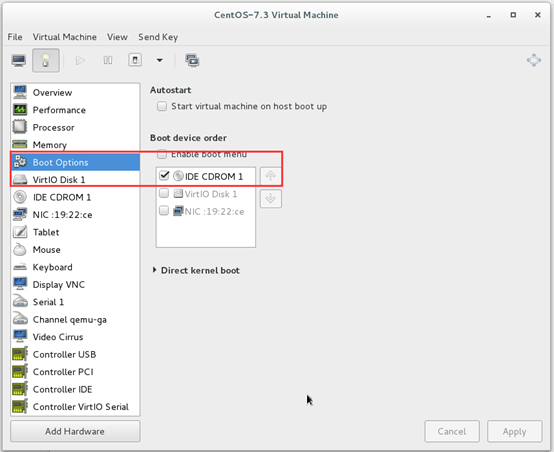Power on the virtual machine
554x452 pixels.
pos(80,60)
